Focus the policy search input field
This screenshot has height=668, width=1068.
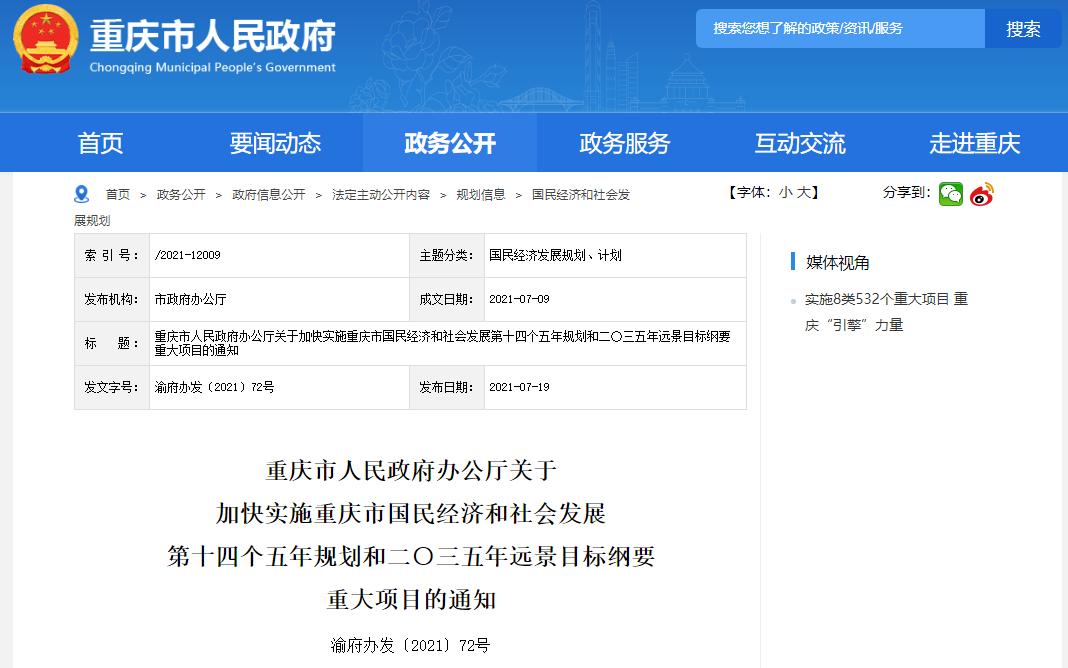(840, 29)
